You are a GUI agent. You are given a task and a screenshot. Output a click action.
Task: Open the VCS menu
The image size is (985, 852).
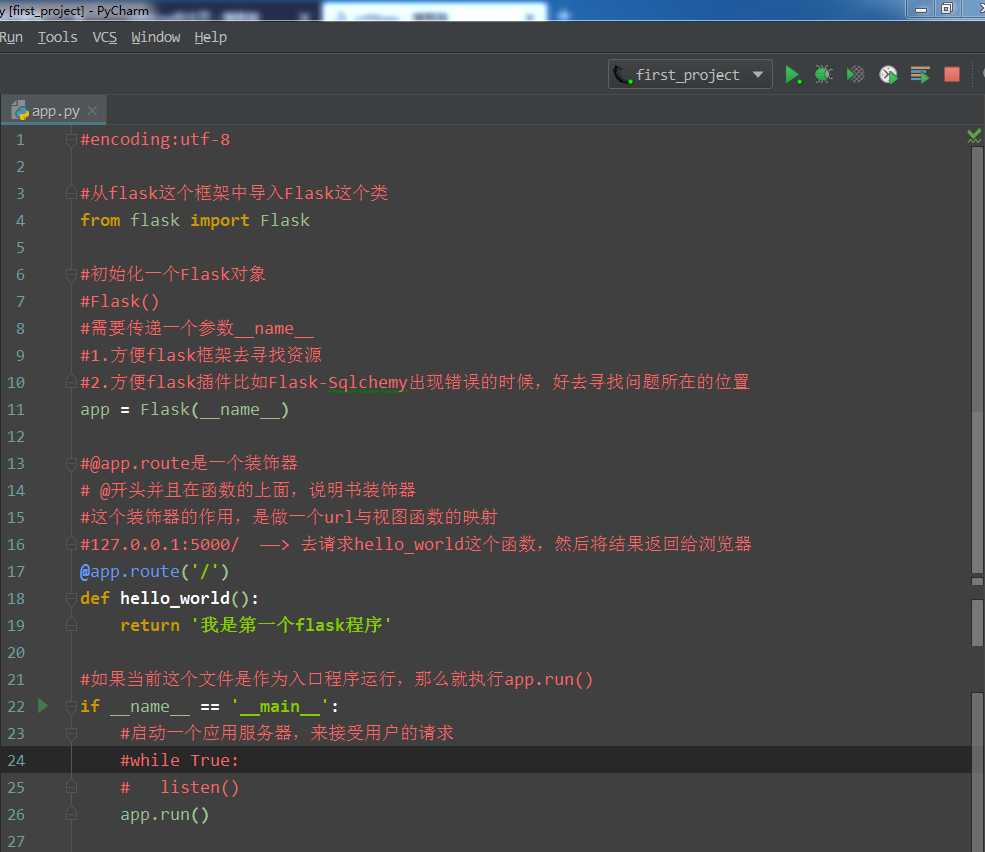pos(104,37)
